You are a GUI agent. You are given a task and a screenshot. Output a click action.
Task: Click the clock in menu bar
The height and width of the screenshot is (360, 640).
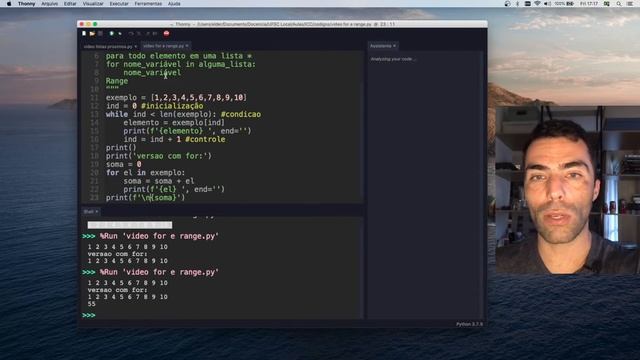coord(589,4)
